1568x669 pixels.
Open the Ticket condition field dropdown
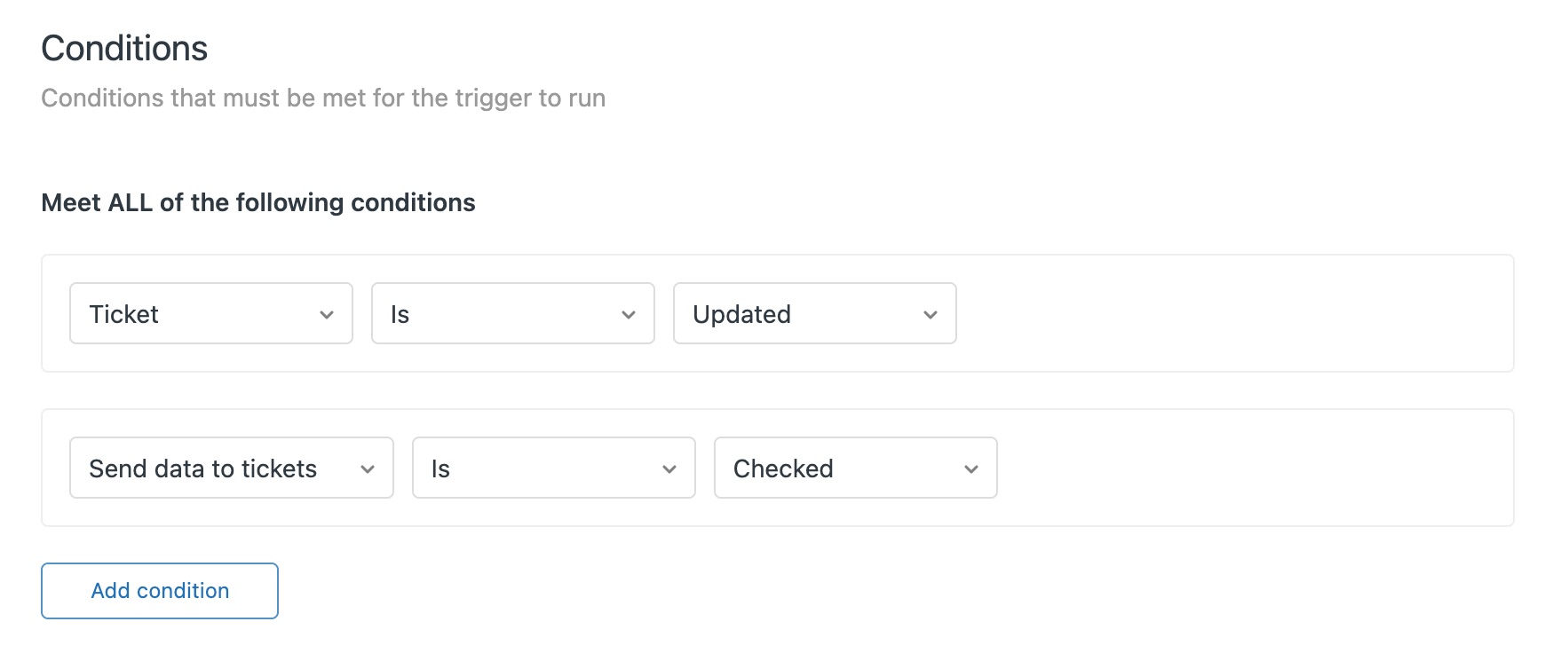211,313
